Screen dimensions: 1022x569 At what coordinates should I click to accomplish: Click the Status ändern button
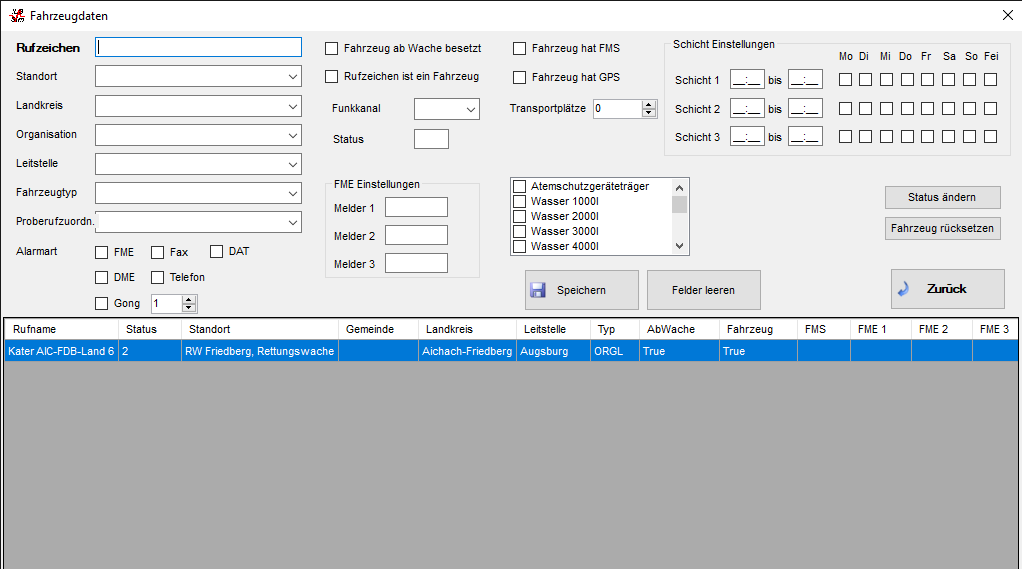942,198
